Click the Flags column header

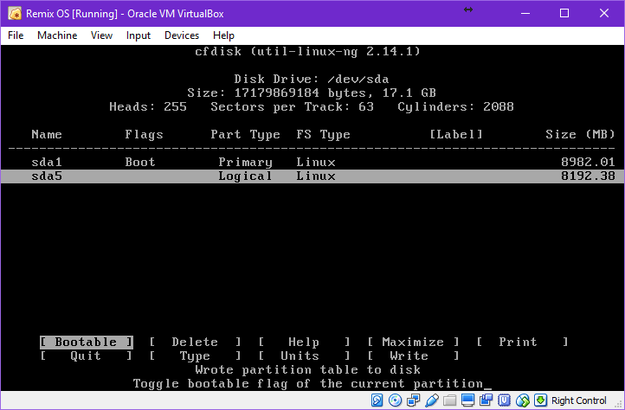pyautogui.click(x=144, y=135)
